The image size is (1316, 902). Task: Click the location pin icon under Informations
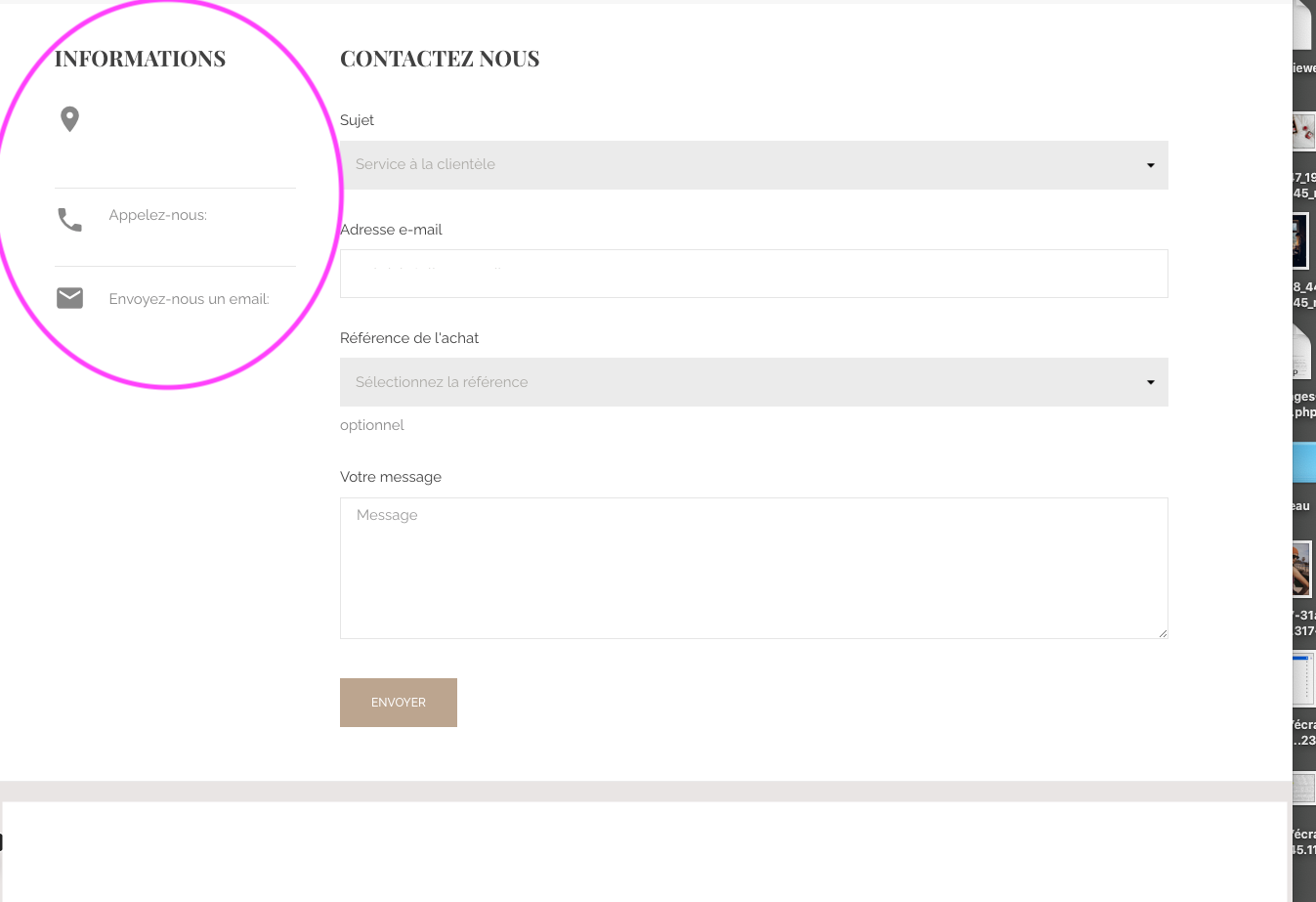tap(69, 119)
